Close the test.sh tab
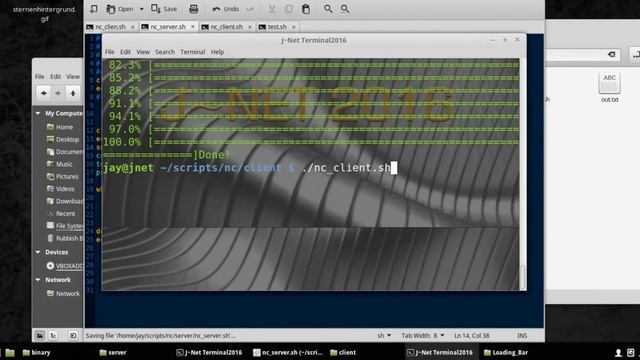This screenshot has height=360, width=640. pos(293,27)
